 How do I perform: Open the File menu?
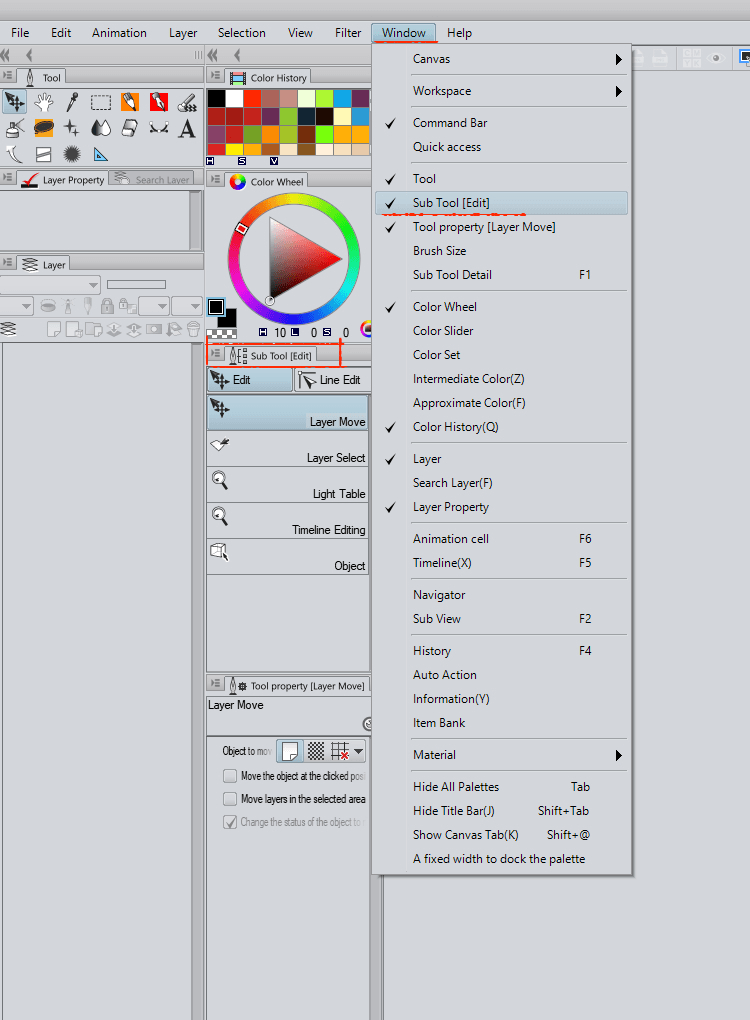tap(20, 33)
